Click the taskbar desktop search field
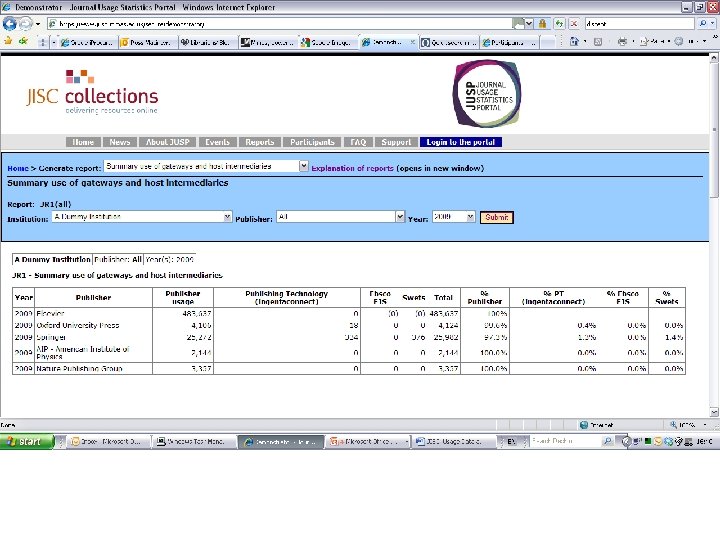The height and width of the screenshot is (540, 720). pos(565,441)
